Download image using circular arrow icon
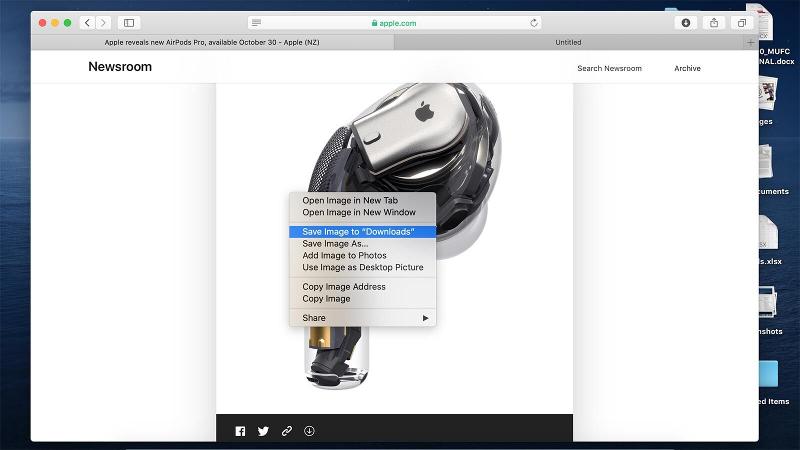This screenshot has width=800, height=450. click(309, 431)
